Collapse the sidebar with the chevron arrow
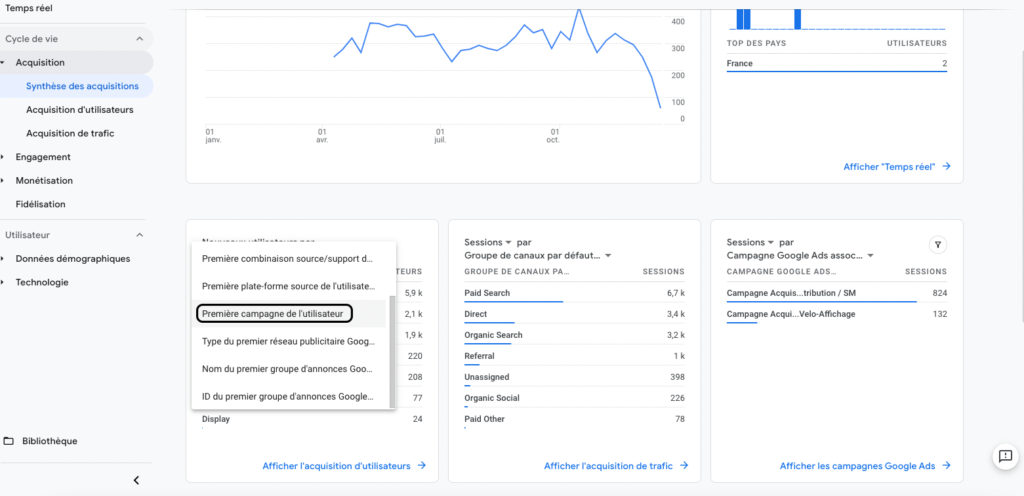1024x496 pixels. [x=136, y=480]
